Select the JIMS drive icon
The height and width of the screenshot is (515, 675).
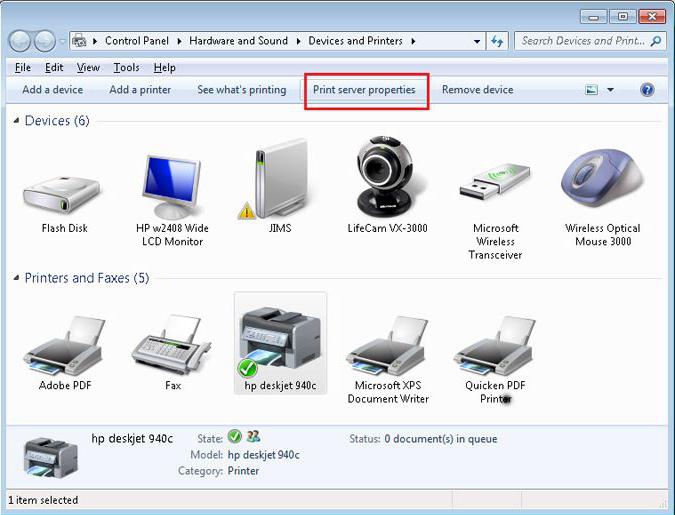(x=281, y=179)
